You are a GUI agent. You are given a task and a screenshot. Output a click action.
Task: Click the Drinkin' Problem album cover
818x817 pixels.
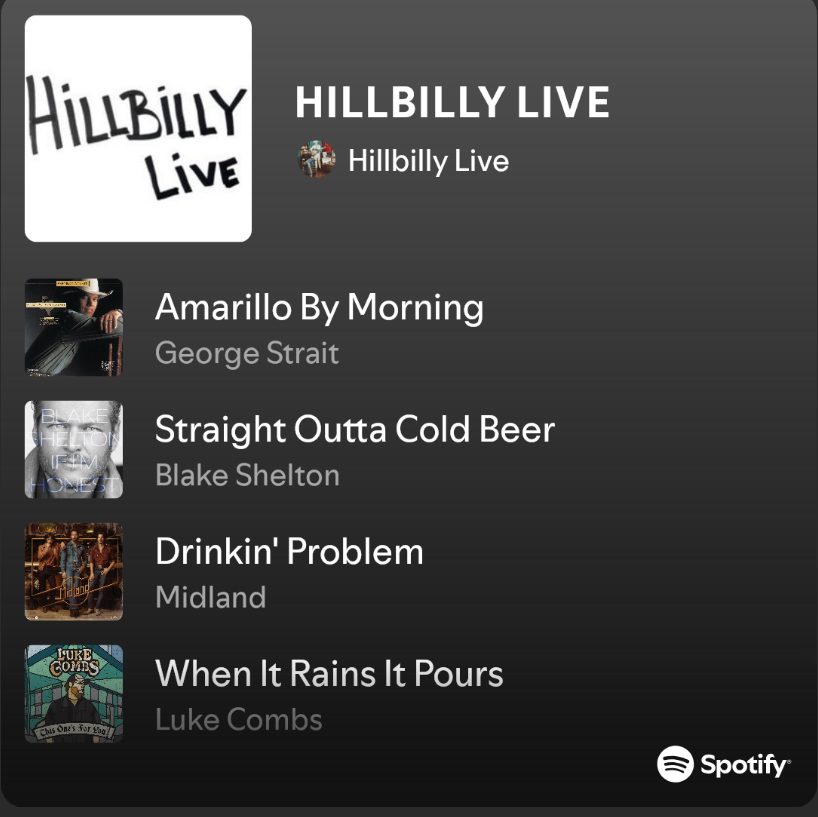click(73, 571)
